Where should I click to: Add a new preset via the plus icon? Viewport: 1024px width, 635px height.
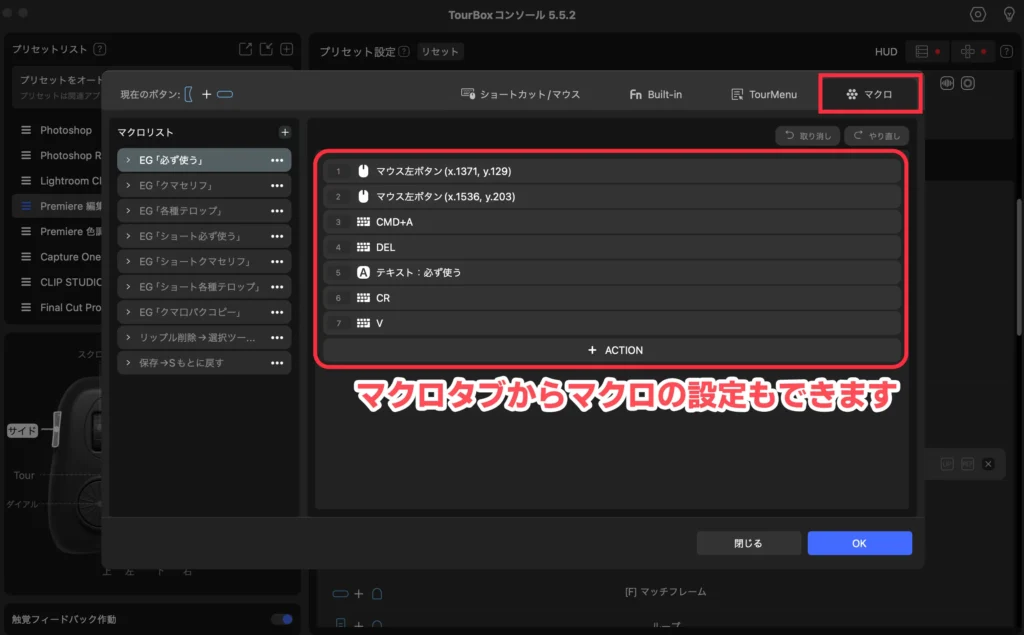[x=286, y=48]
